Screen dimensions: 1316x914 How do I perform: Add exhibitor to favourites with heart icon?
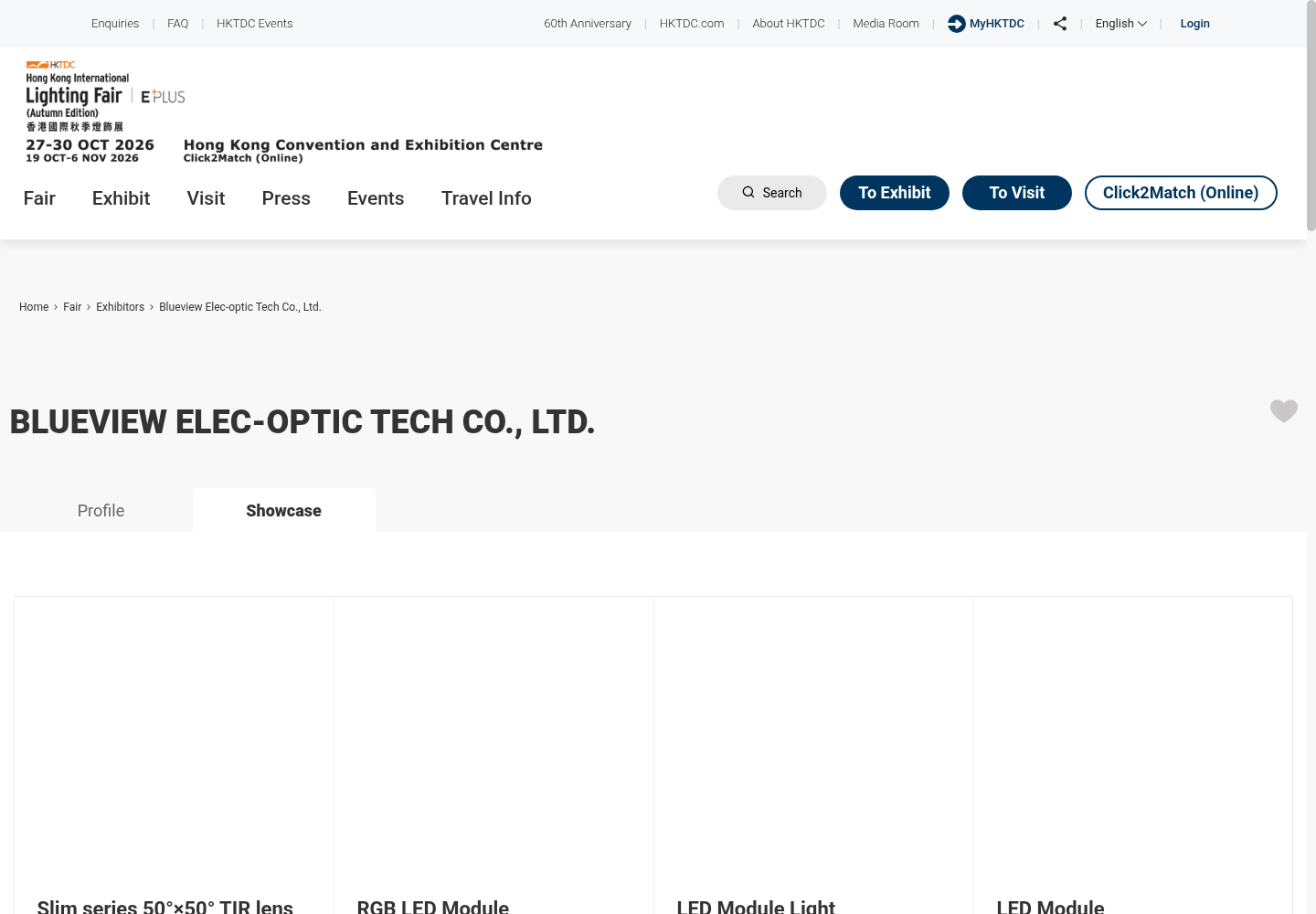pos(1284,411)
